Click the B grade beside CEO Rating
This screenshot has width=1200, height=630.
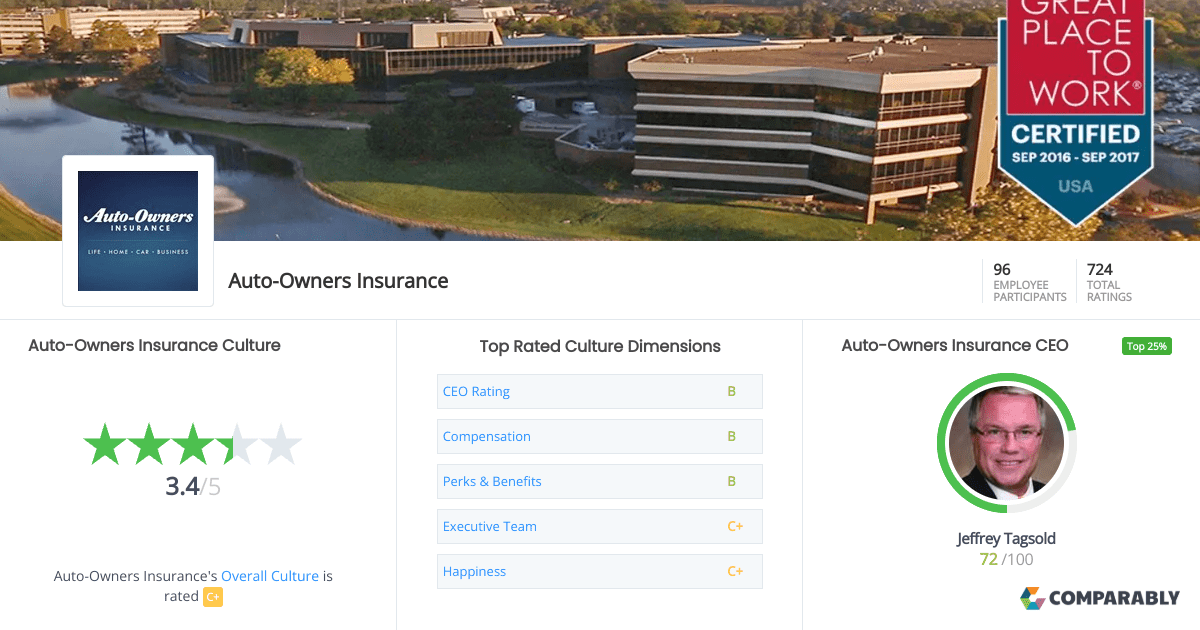coord(731,391)
